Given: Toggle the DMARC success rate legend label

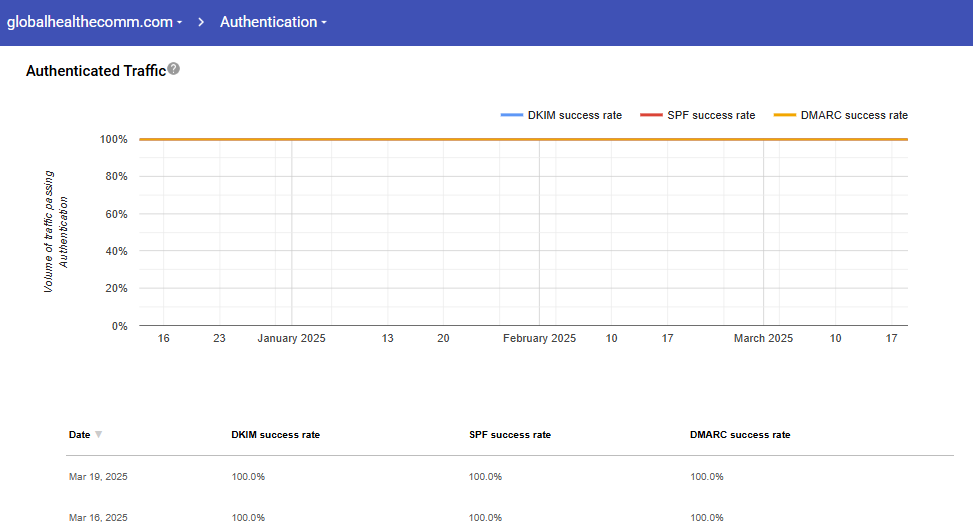Looking at the screenshot, I should (x=854, y=116).
